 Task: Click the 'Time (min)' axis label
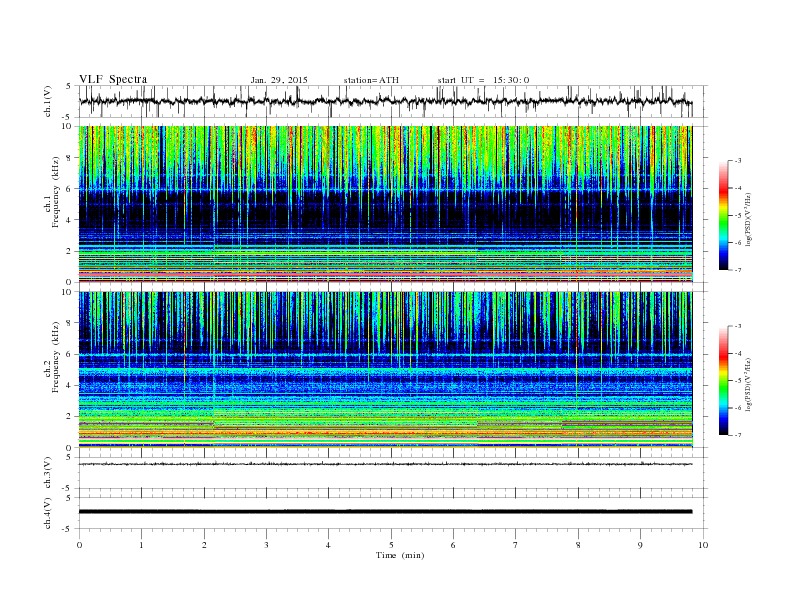(400, 555)
